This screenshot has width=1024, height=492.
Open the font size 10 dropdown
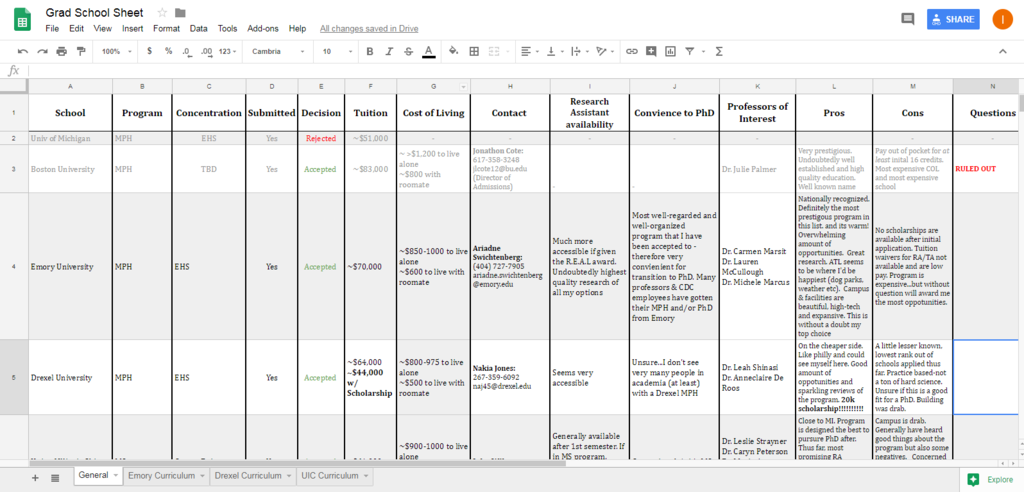coord(337,51)
